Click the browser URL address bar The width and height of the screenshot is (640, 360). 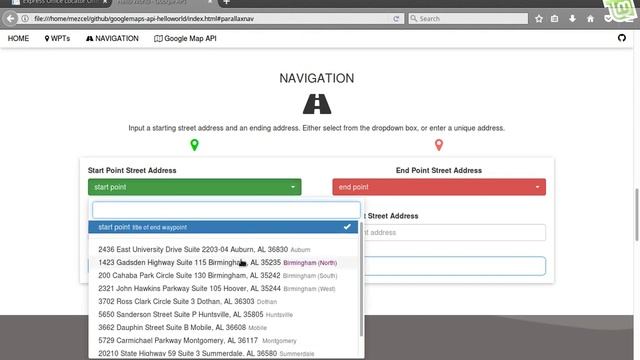(x=208, y=19)
